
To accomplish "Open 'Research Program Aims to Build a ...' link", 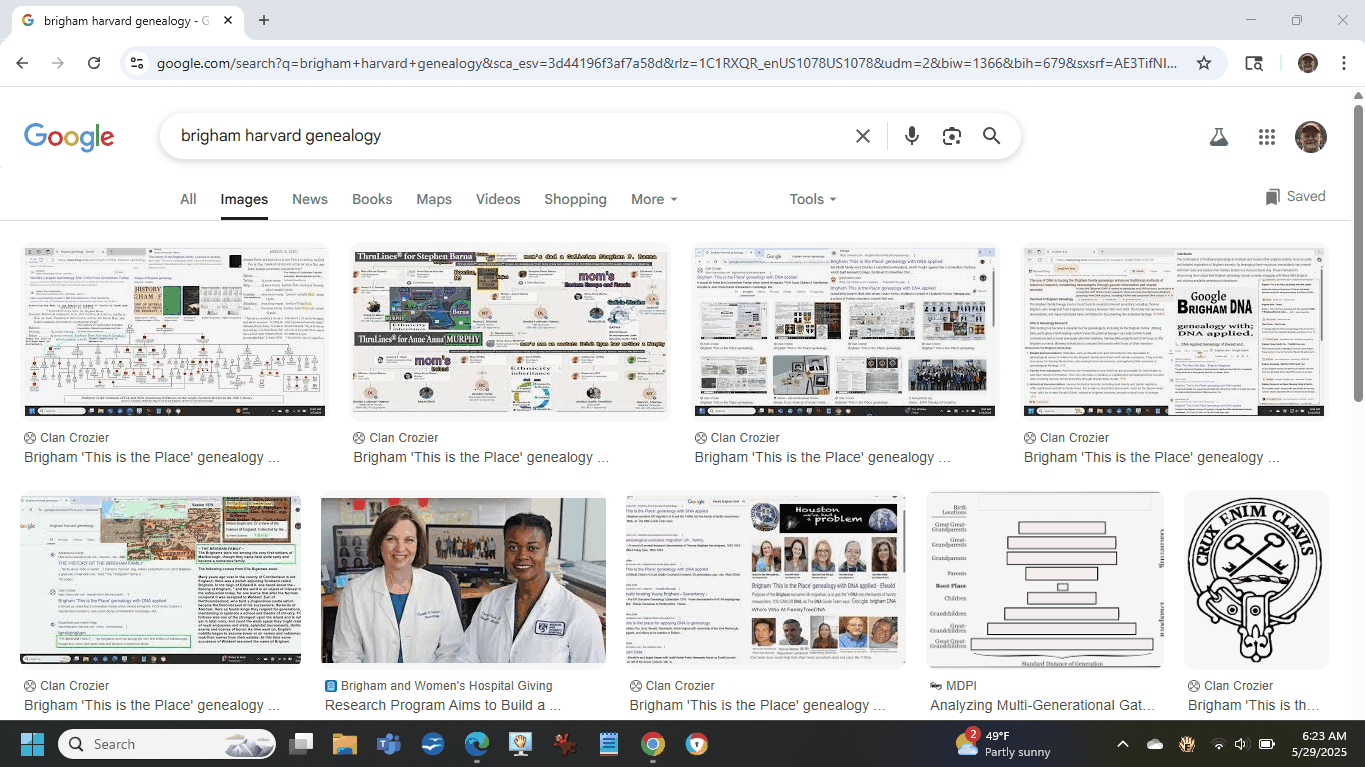I will (x=442, y=705).
